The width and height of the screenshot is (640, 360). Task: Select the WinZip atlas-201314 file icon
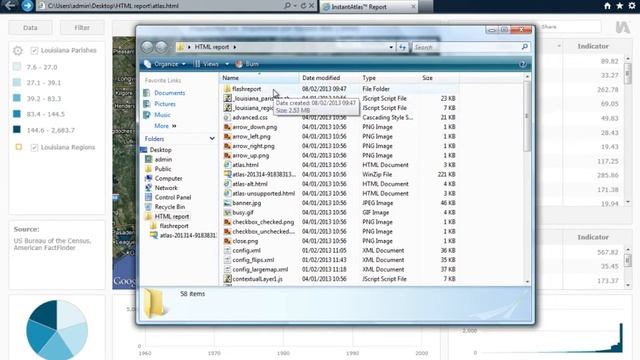(227, 174)
